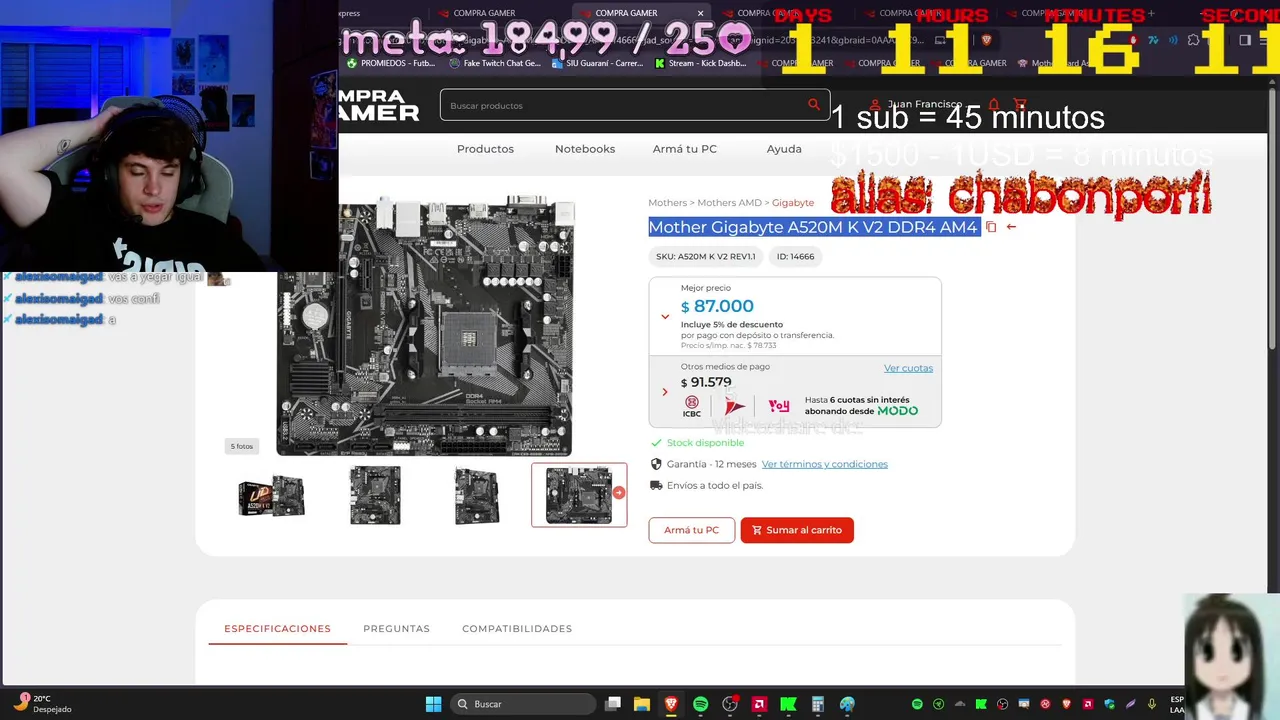
Task: Click the $ 91.579 price
Action: coord(706,383)
